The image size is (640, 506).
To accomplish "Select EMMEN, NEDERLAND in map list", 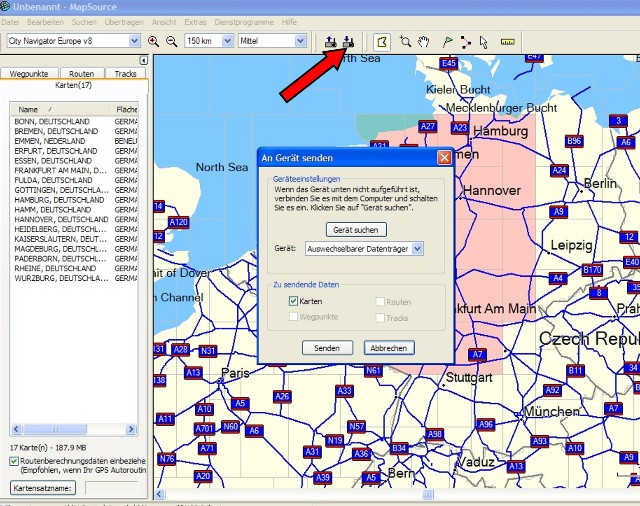I will (50, 141).
